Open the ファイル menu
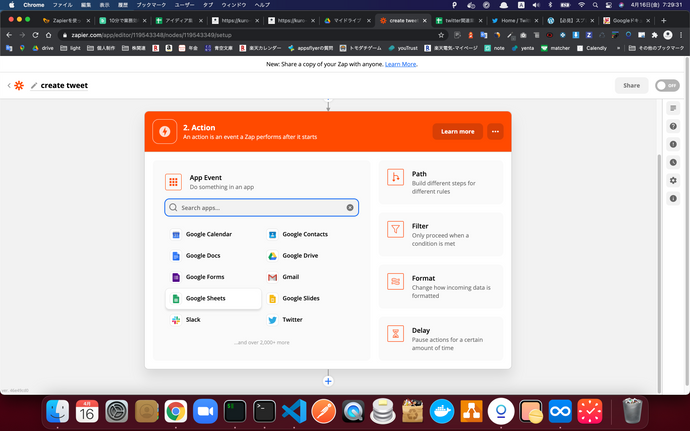690x431 pixels. [x=62, y=5]
